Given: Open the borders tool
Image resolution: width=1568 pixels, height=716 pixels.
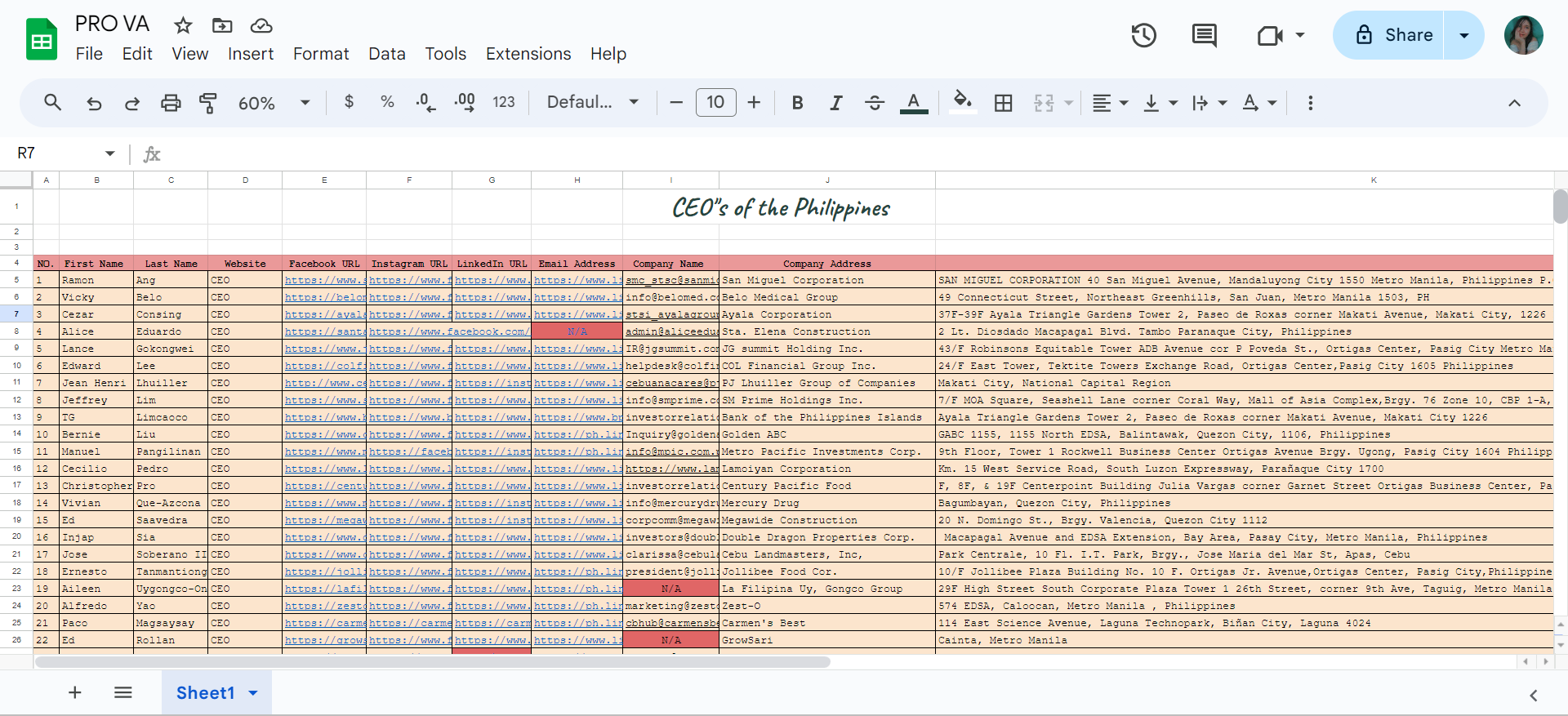Looking at the screenshot, I should [1004, 103].
